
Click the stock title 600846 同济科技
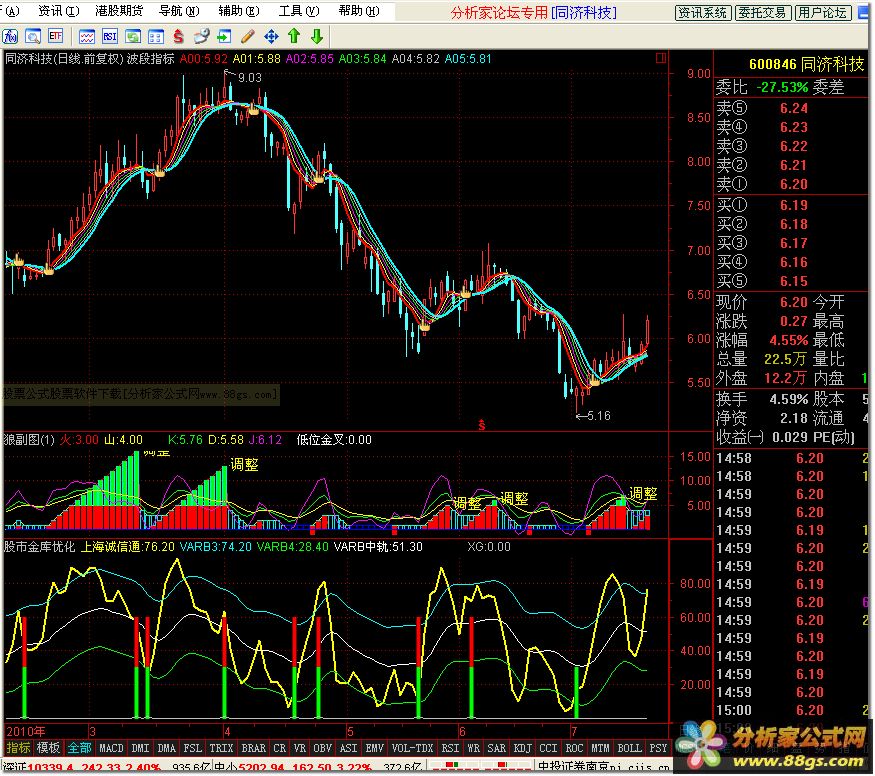tap(806, 64)
